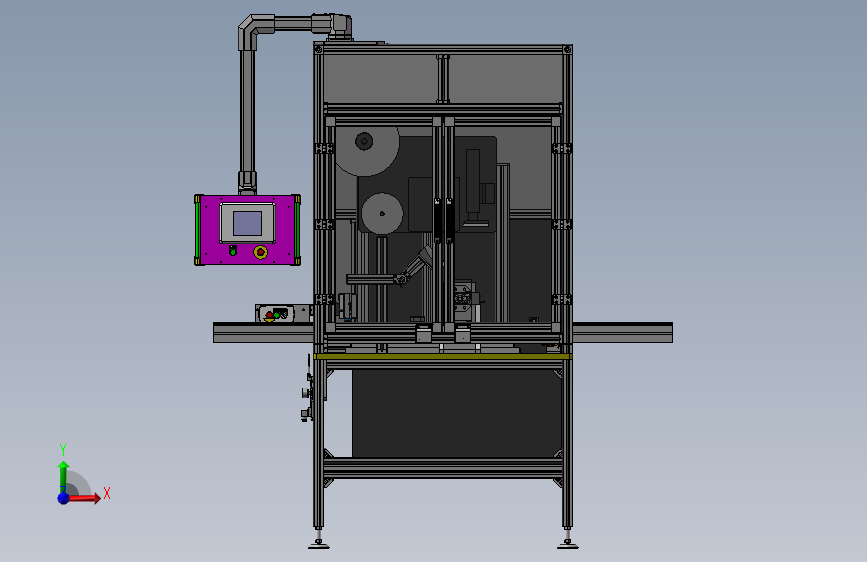Select the magenta operator control panel enclosure

[247, 230]
